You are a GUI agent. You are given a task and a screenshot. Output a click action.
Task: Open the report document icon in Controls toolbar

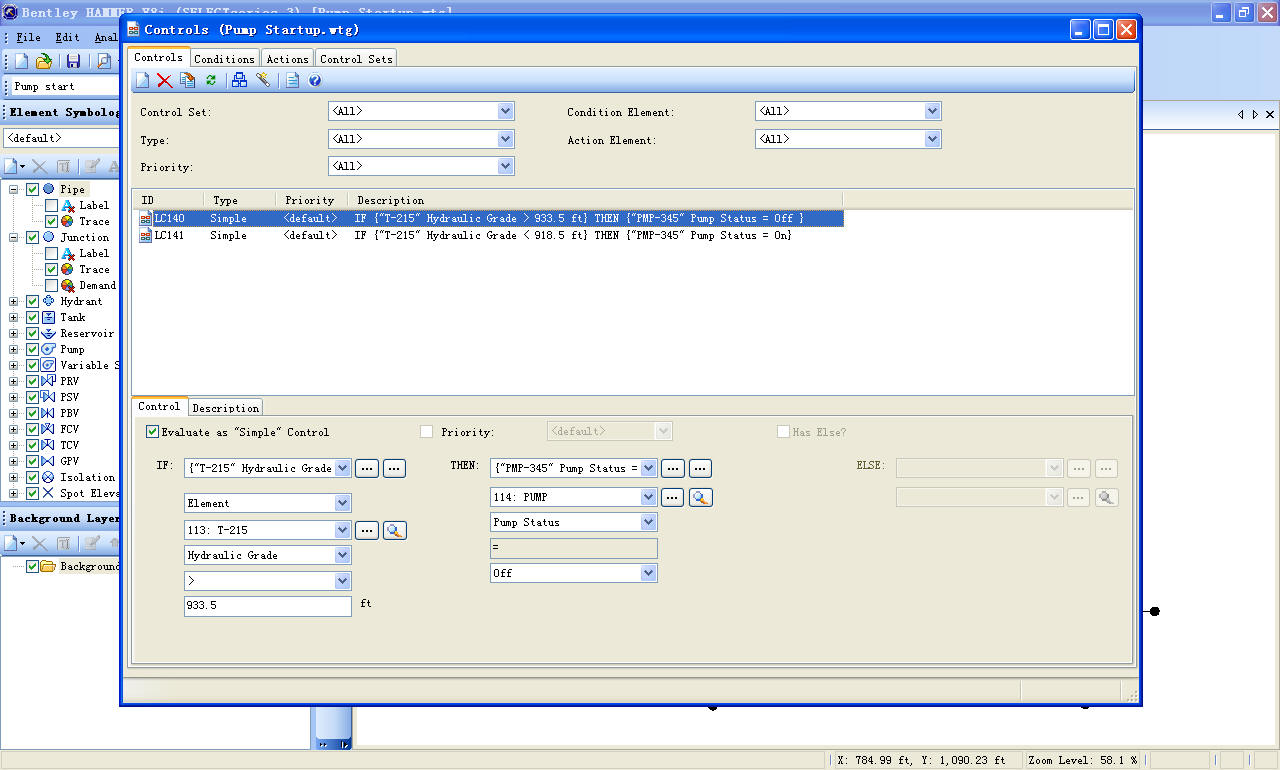click(292, 80)
